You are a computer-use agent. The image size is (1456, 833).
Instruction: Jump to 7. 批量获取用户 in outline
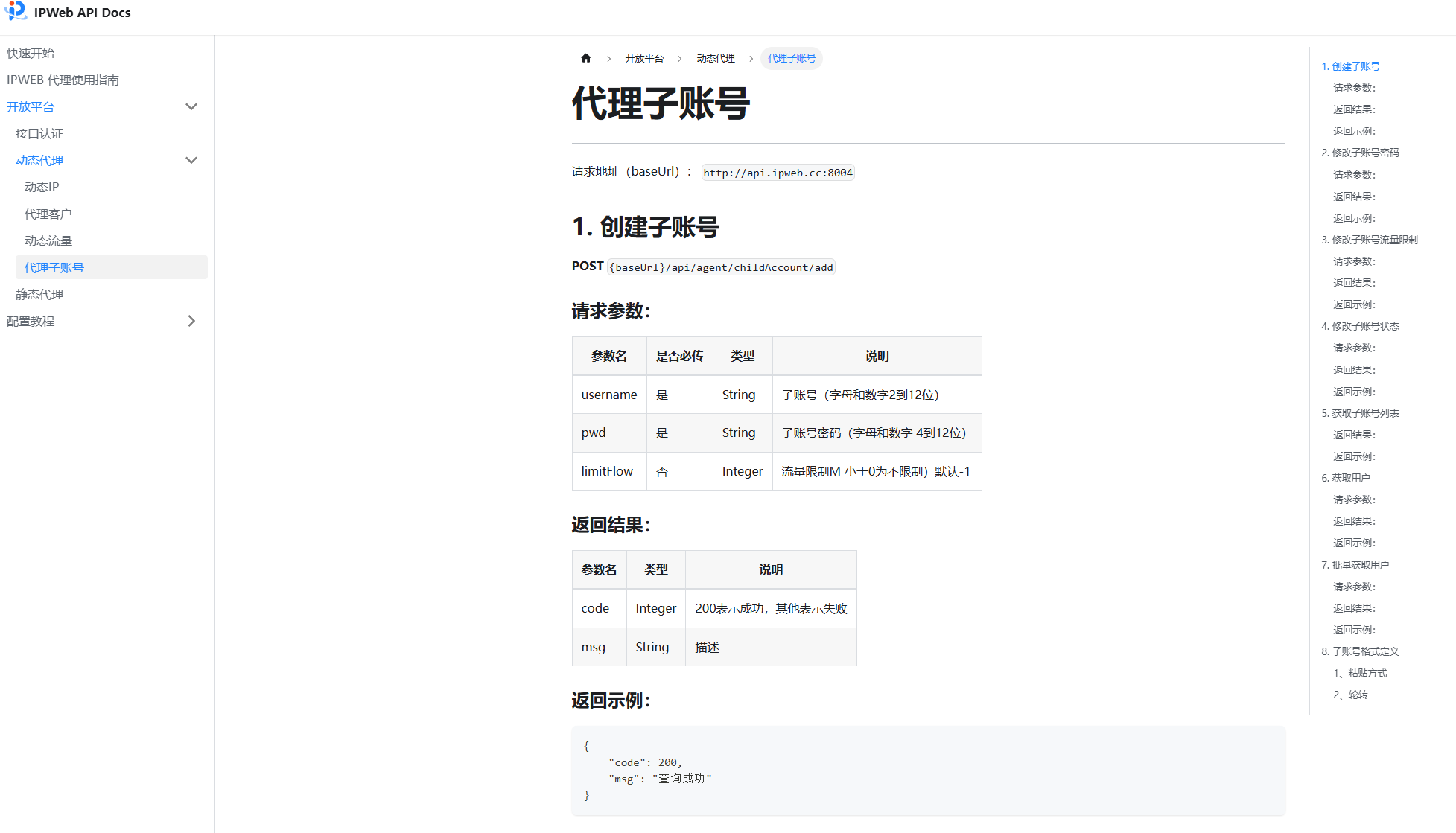pos(1355,565)
